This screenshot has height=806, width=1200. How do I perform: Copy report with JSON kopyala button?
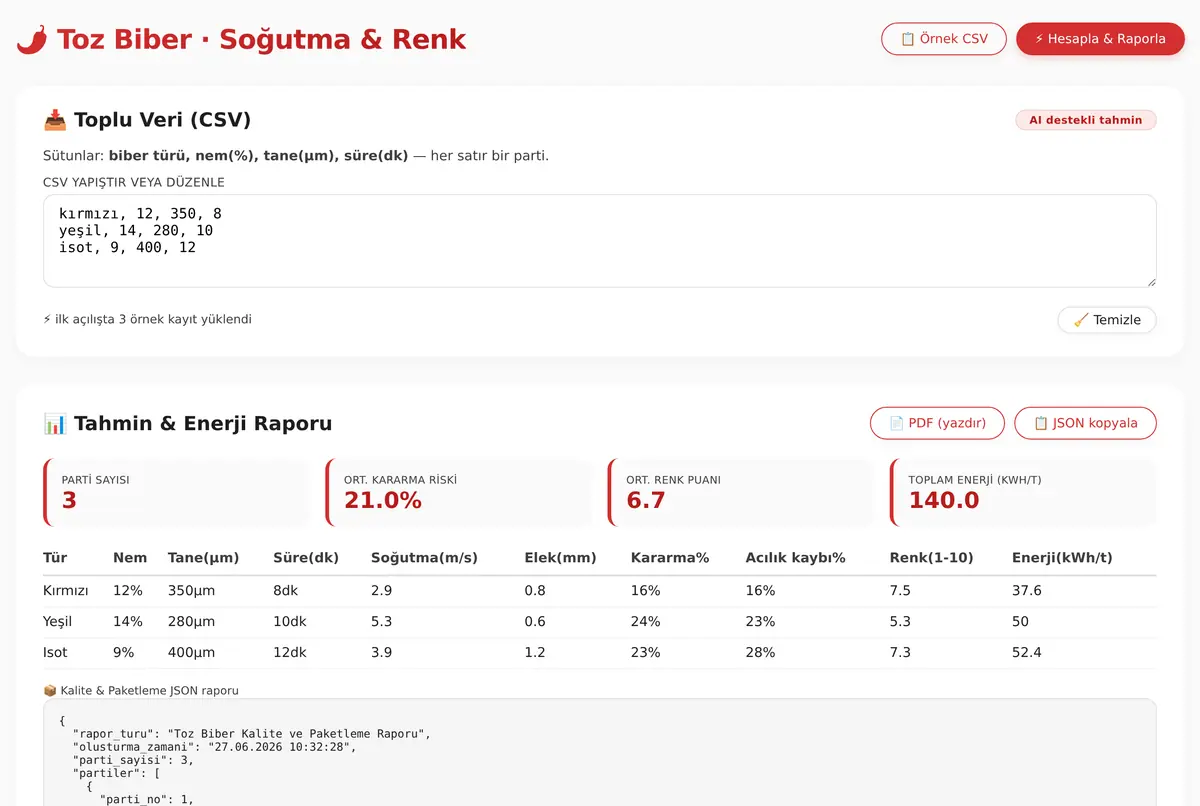1085,423
